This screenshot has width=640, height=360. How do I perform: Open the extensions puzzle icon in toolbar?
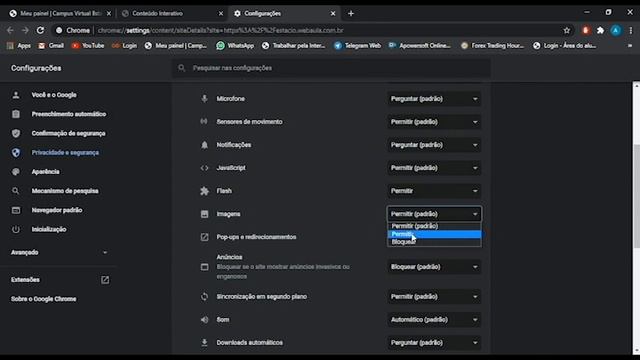600,30
